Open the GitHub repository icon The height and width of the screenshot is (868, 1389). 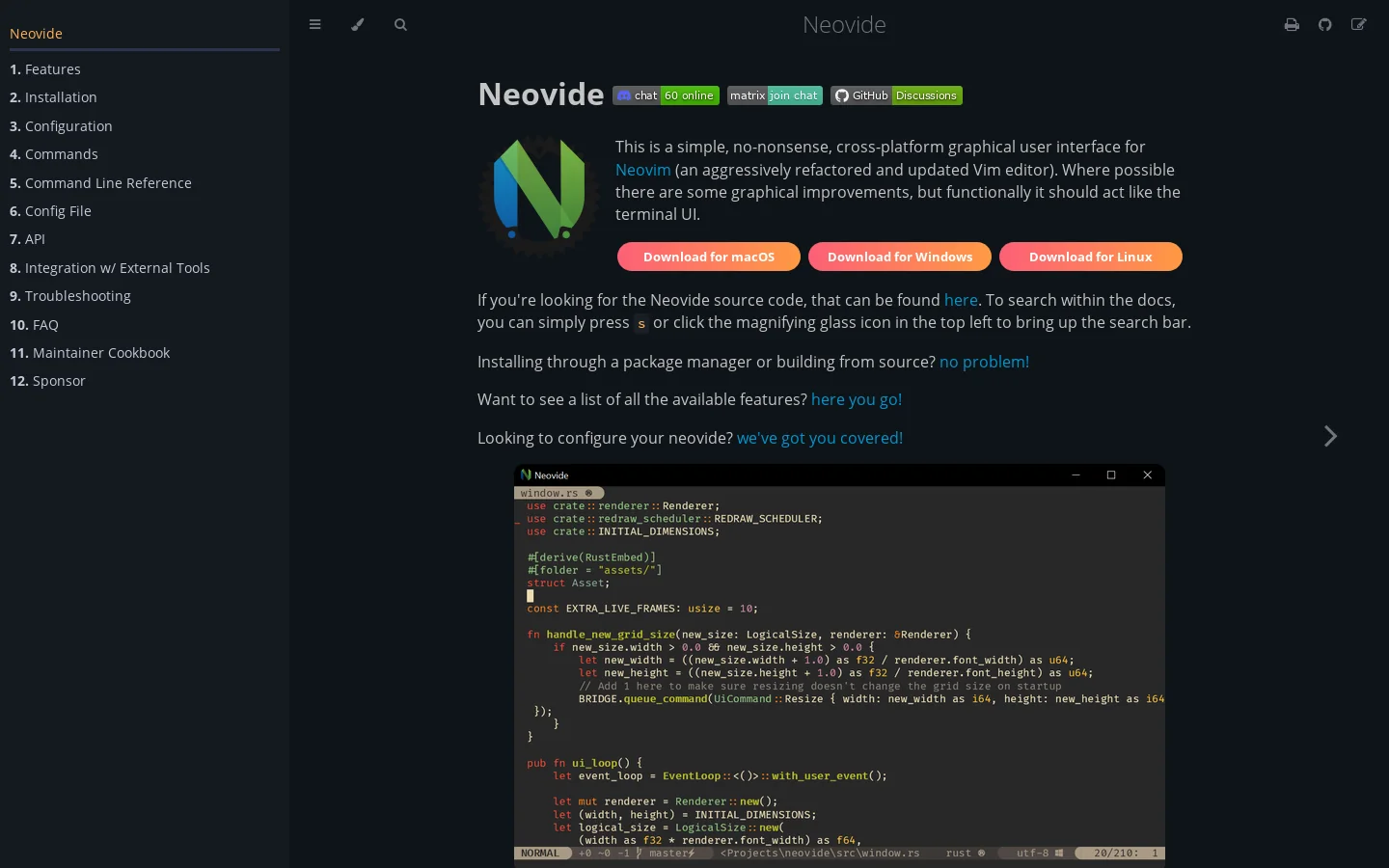(x=1325, y=24)
